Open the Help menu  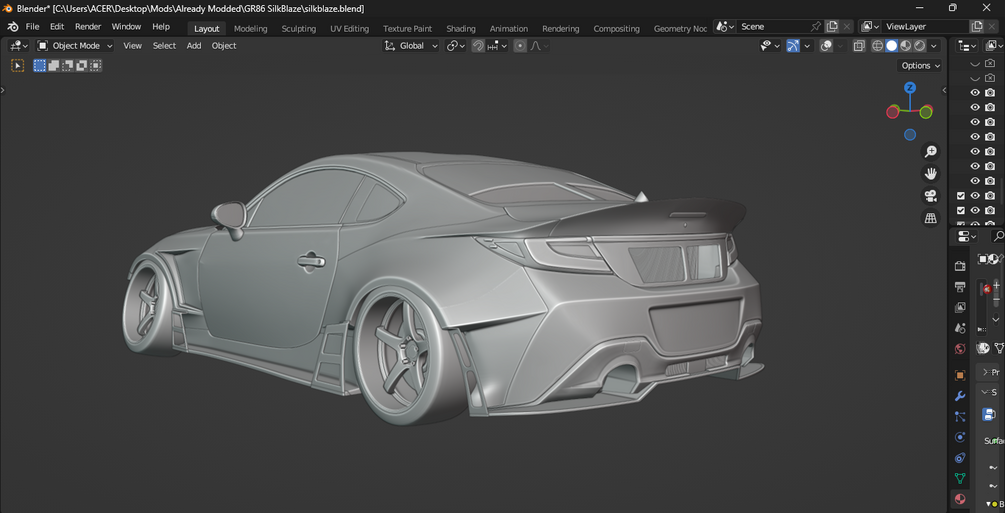click(161, 27)
